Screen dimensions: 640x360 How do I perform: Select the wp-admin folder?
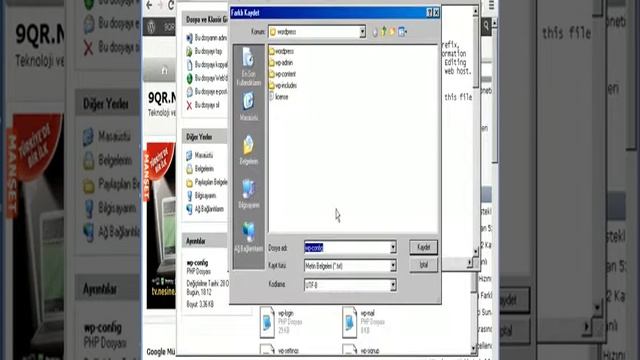(281, 62)
